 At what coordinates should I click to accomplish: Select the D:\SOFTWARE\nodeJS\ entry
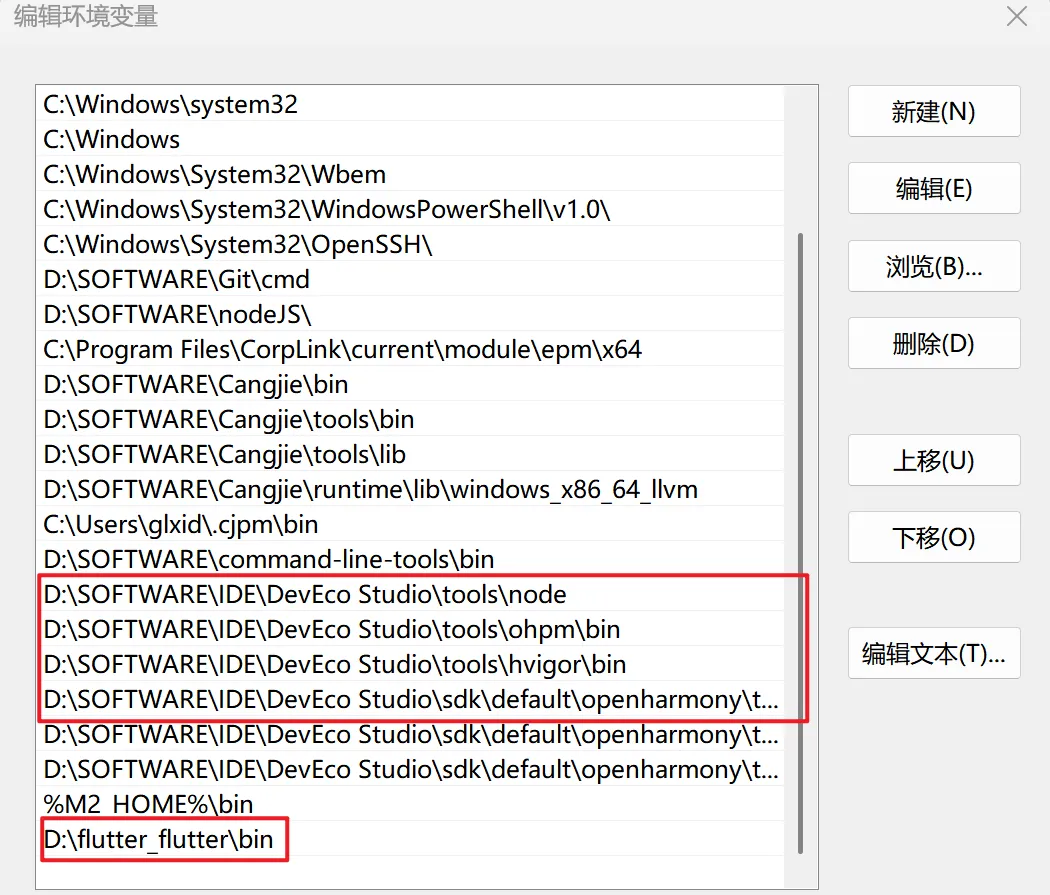coord(410,315)
